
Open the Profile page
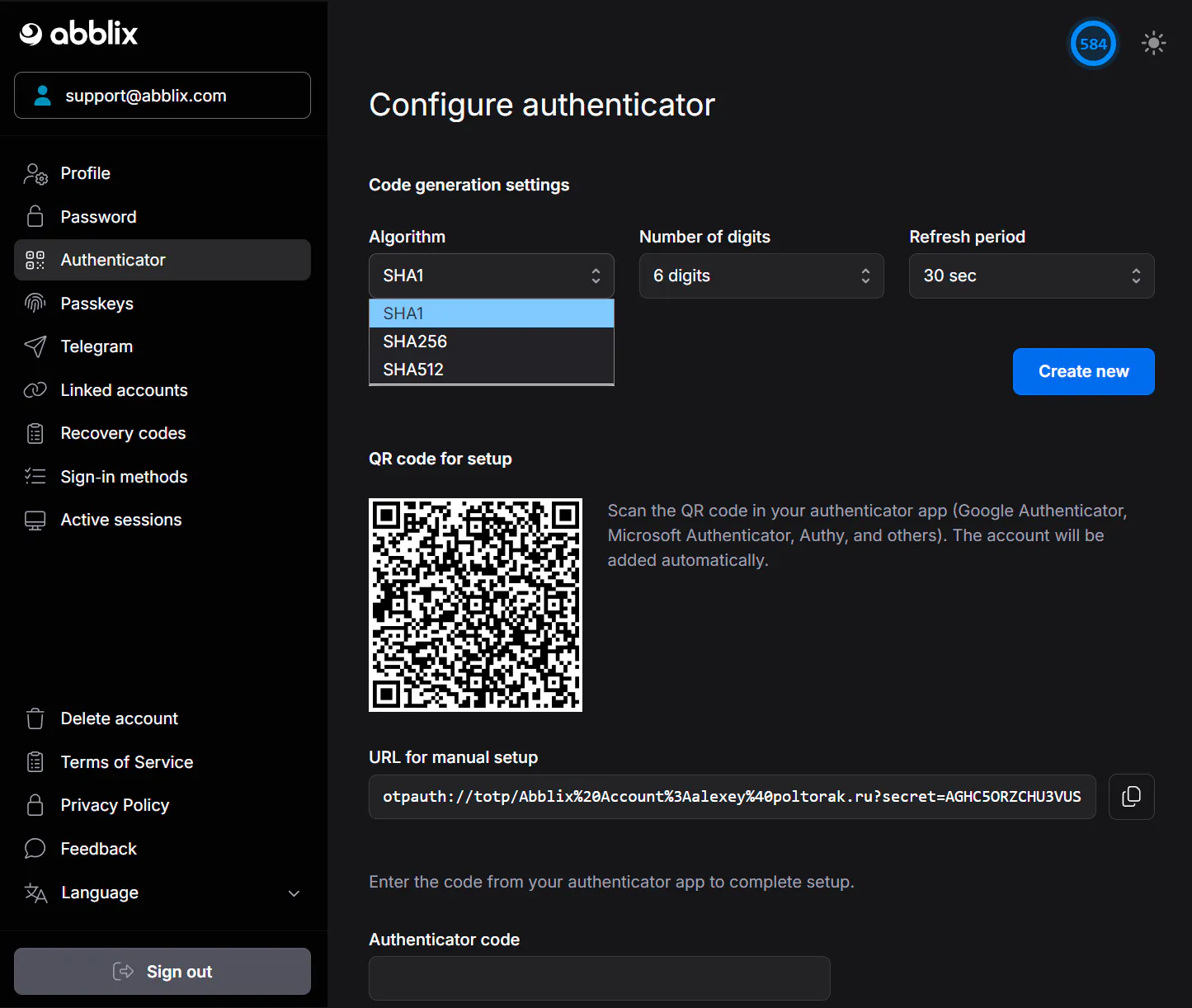(x=163, y=173)
